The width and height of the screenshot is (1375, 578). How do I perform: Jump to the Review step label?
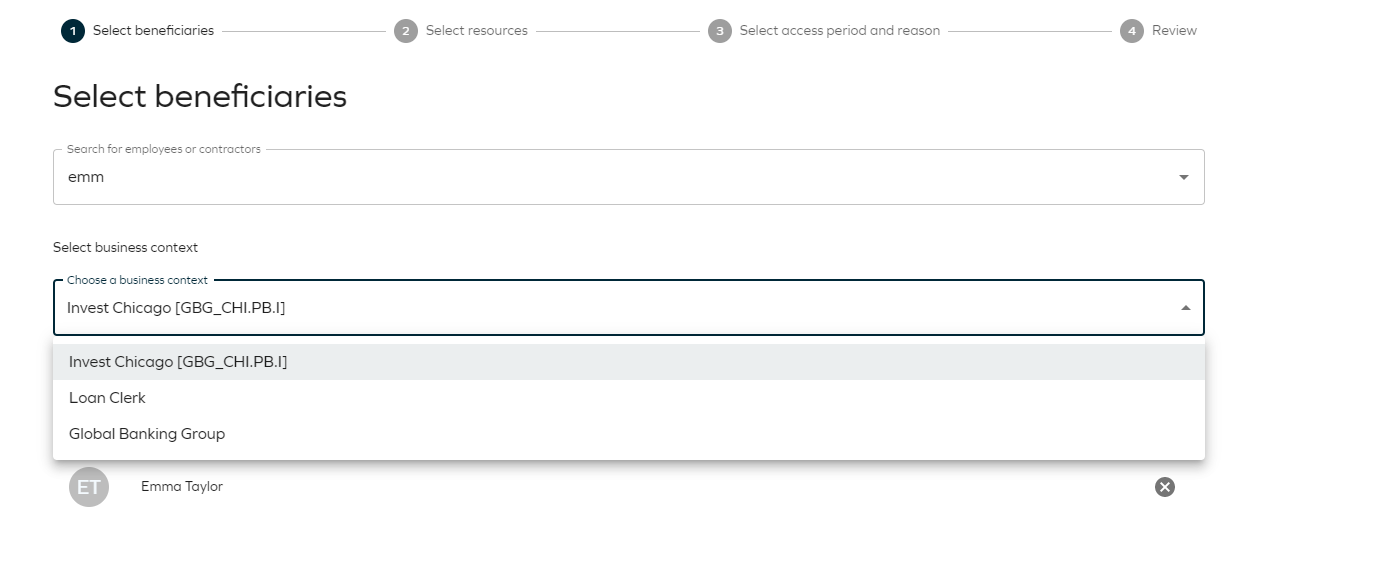(x=1174, y=31)
